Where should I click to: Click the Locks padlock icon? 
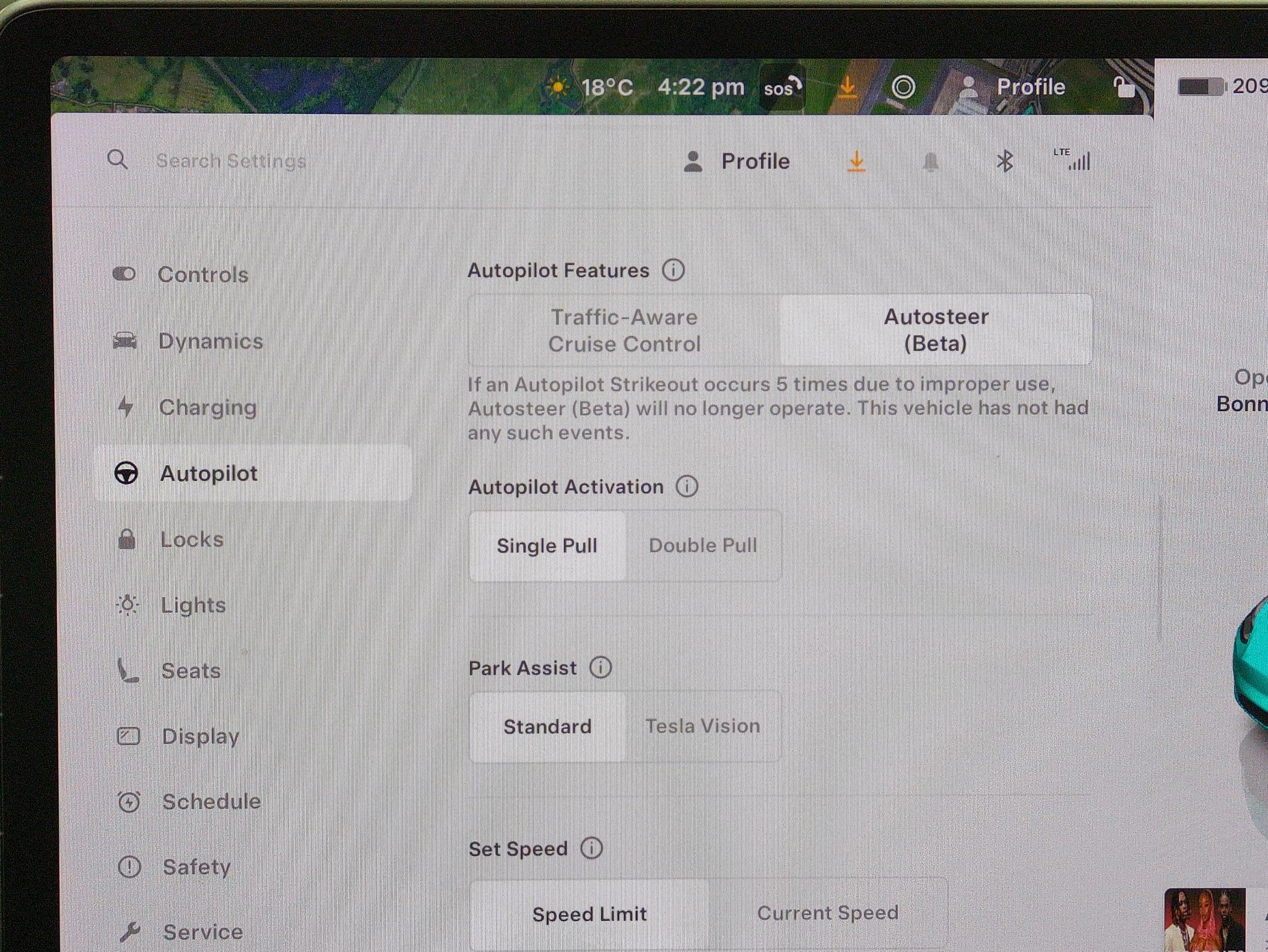(127, 539)
